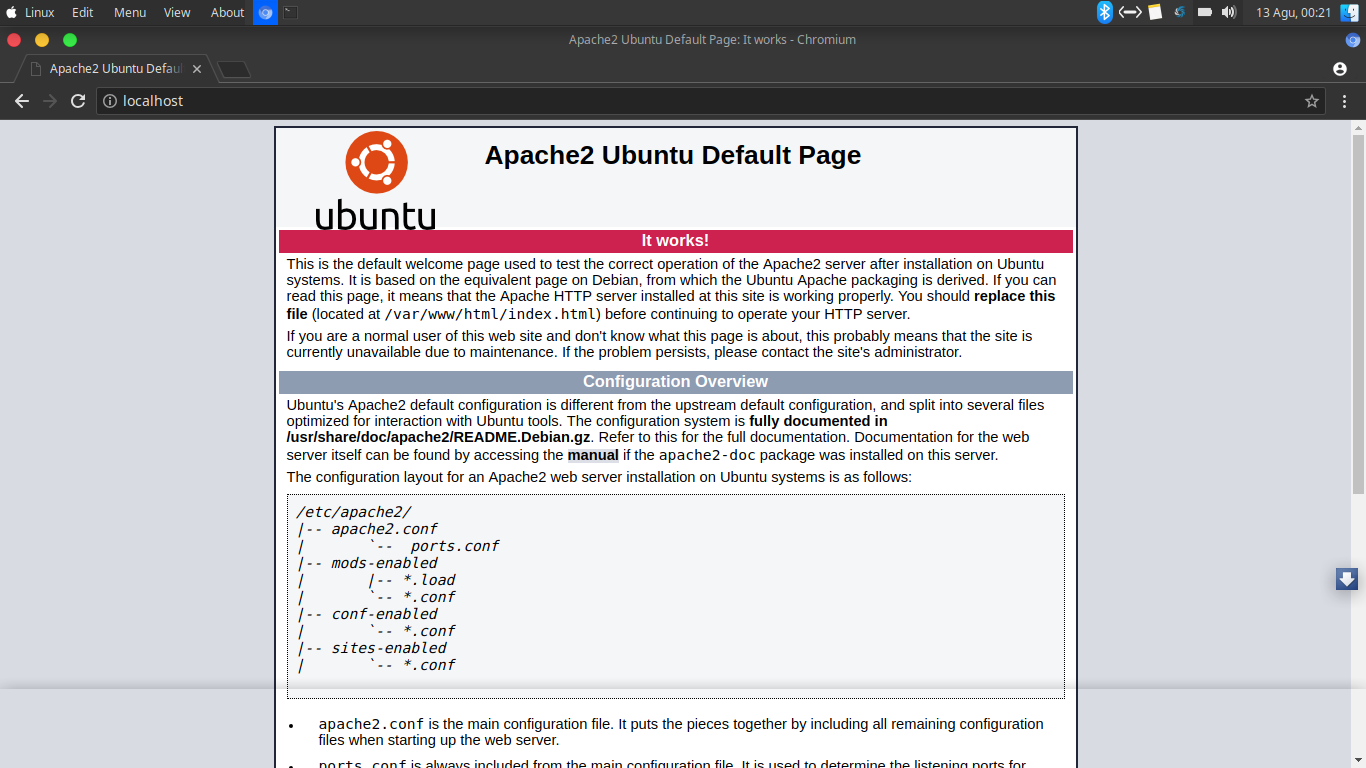The width and height of the screenshot is (1366, 768).
Task: Open the View menu
Action: (176, 13)
